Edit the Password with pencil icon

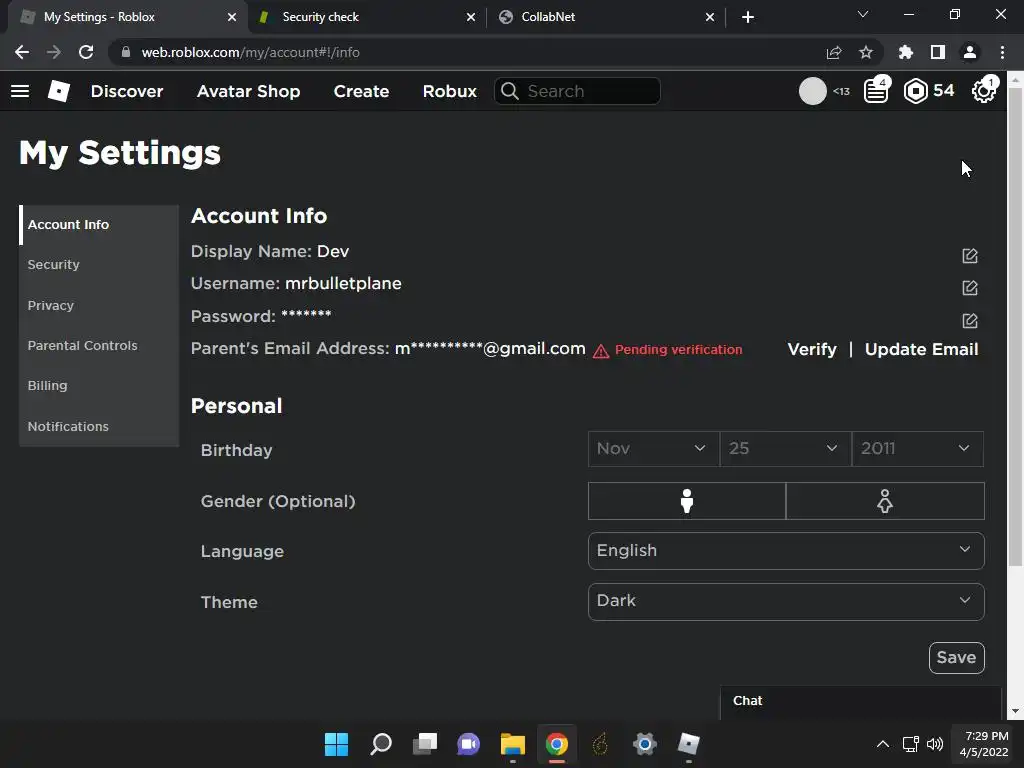970,320
